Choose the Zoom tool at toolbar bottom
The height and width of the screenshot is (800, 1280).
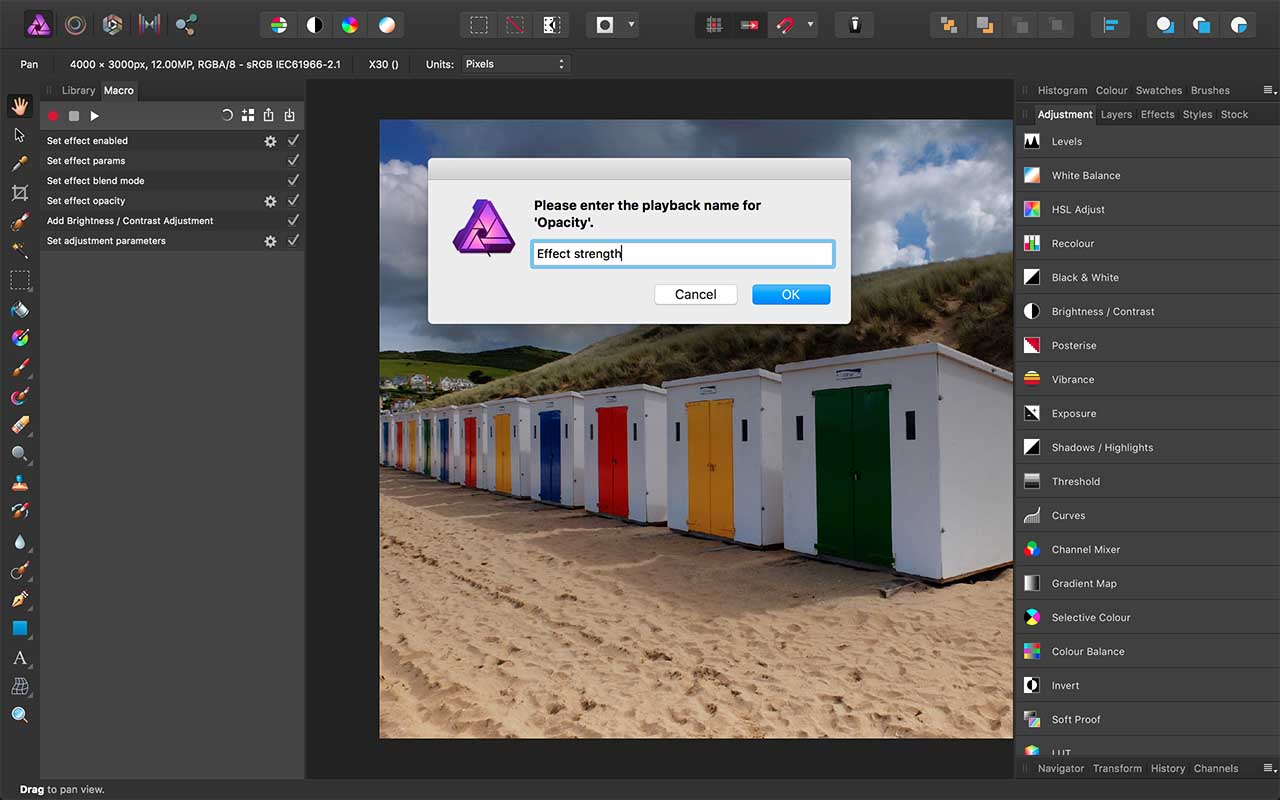click(20, 715)
